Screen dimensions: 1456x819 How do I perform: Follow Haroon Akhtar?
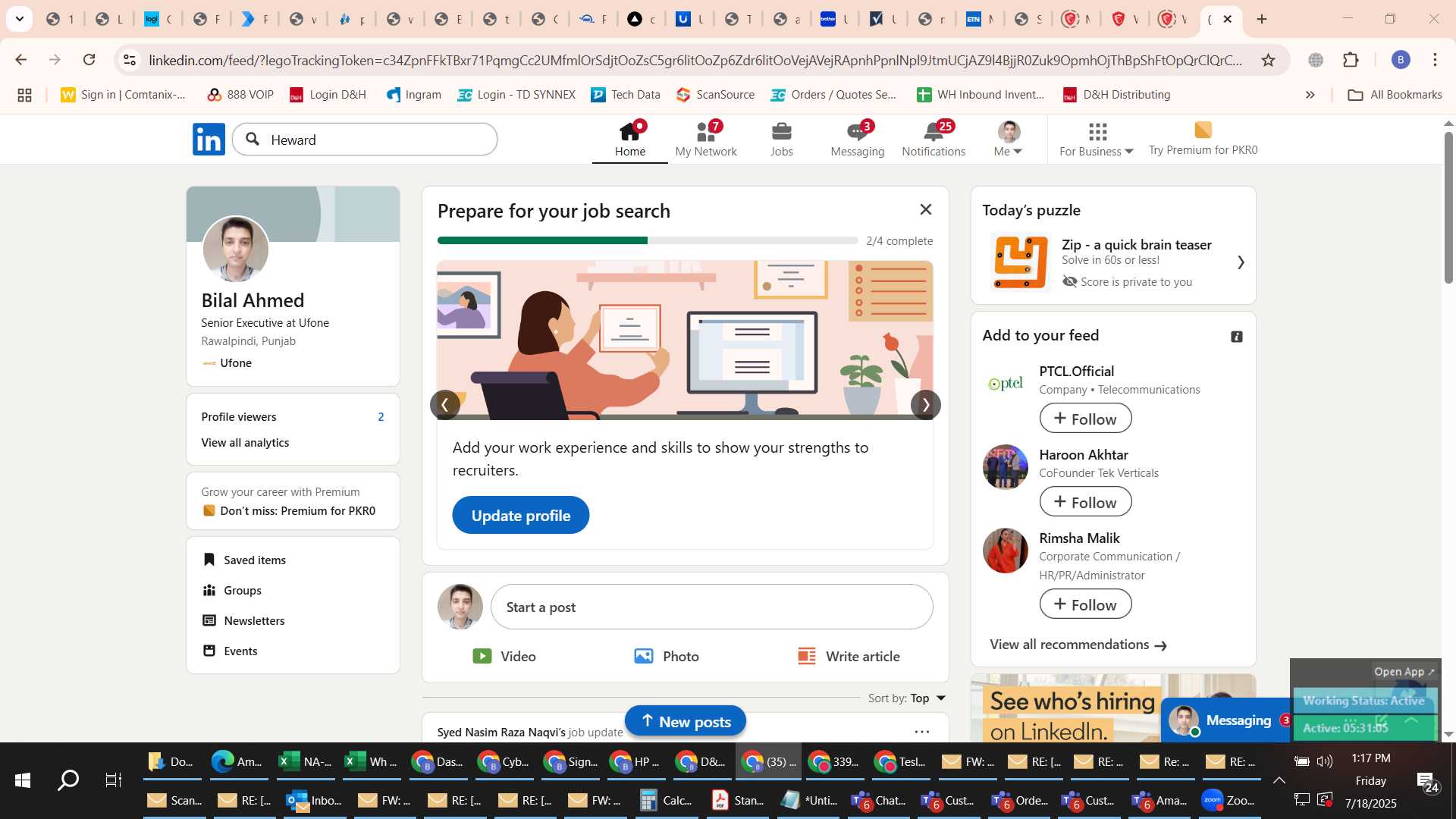(1085, 502)
